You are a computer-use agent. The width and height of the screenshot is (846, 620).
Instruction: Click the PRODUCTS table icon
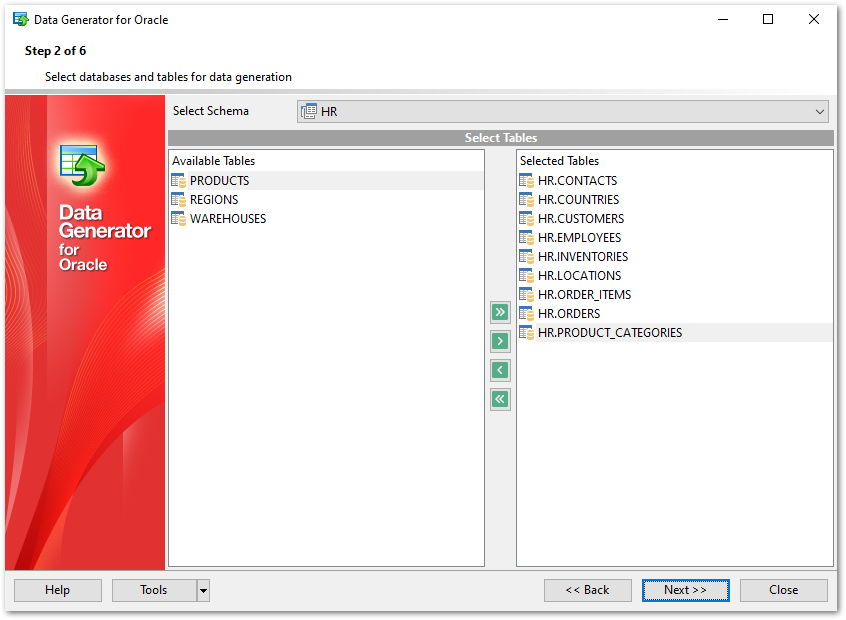[179, 181]
